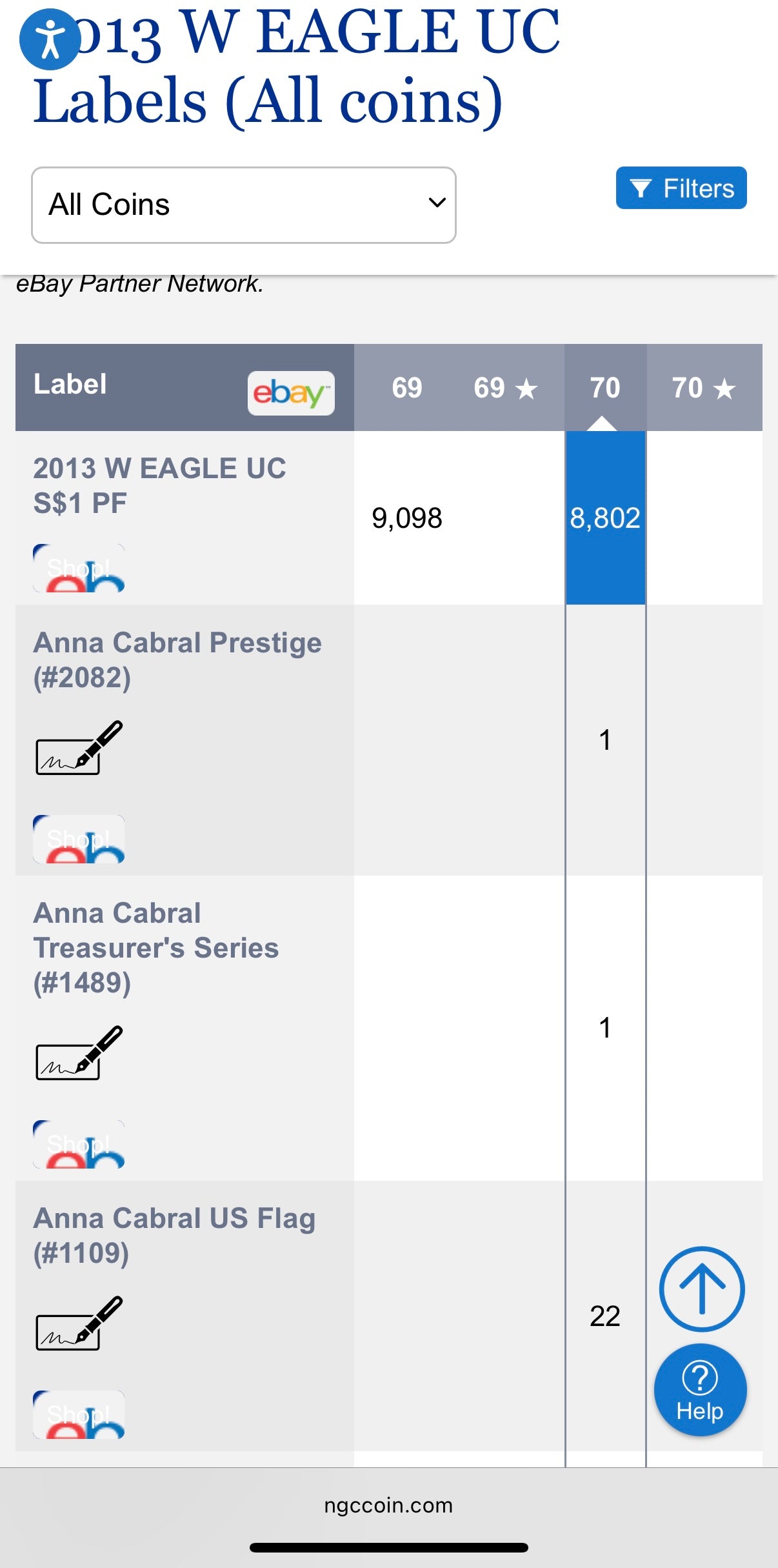Viewport: 778px width, 1568px height.
Task: Select the 69 star grade column header
Action: 505,388
